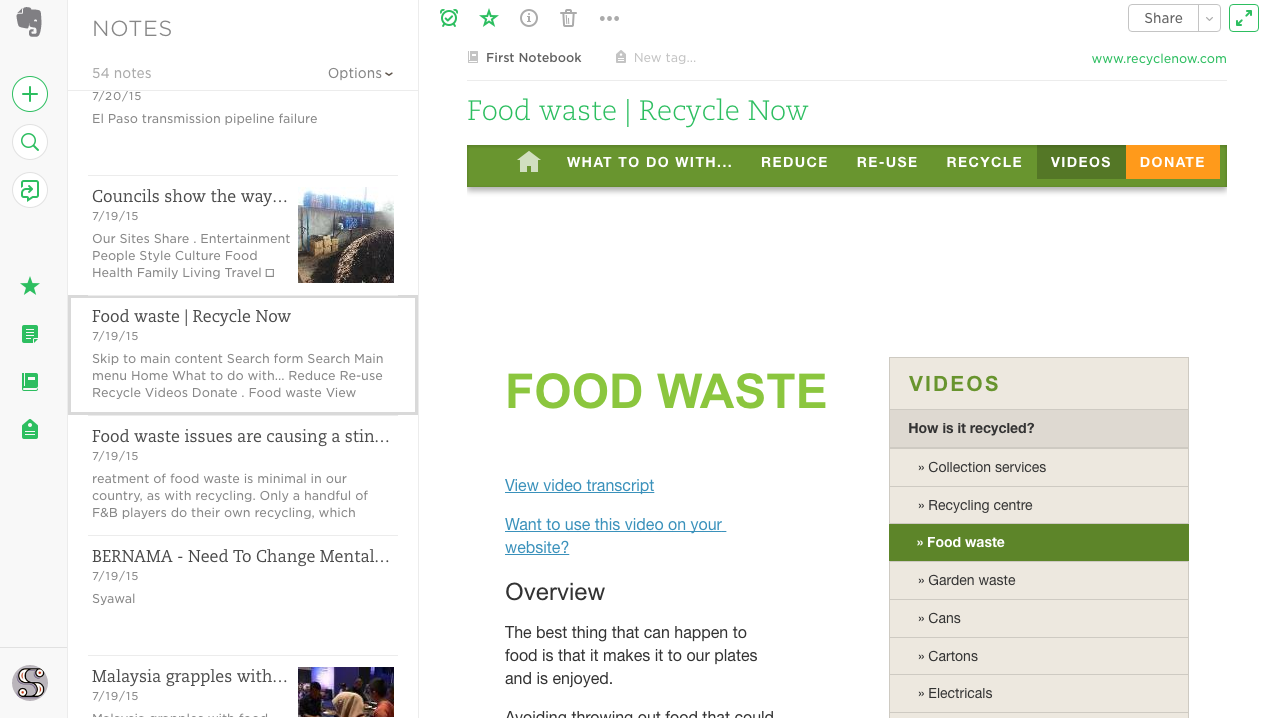Expand the Share button dropdown arrow
The height and width of the screenshot is (718, 1270).
click(x=1210, y=18)
